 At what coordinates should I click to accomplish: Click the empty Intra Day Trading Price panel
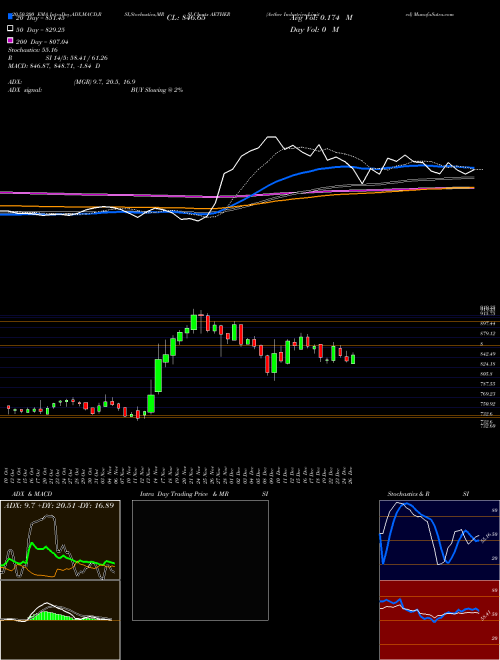pos(200,560)
